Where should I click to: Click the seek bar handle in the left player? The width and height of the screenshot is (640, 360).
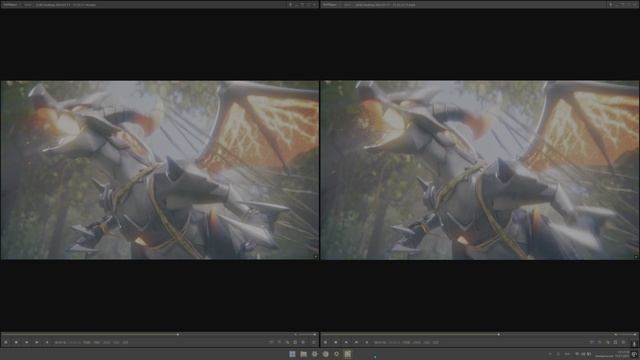click(178, 334)
